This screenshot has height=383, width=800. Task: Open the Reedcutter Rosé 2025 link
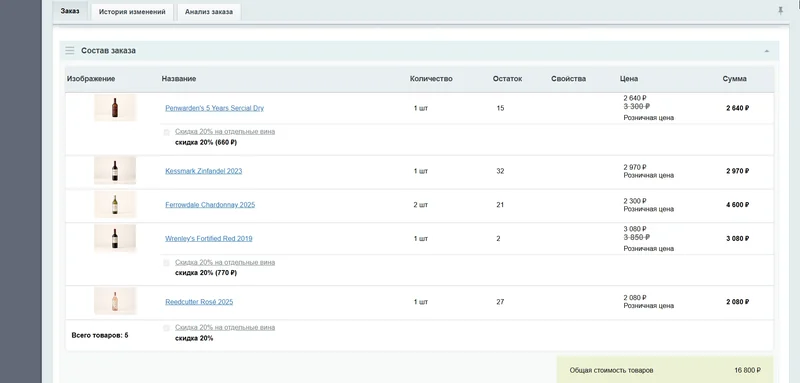199,301
